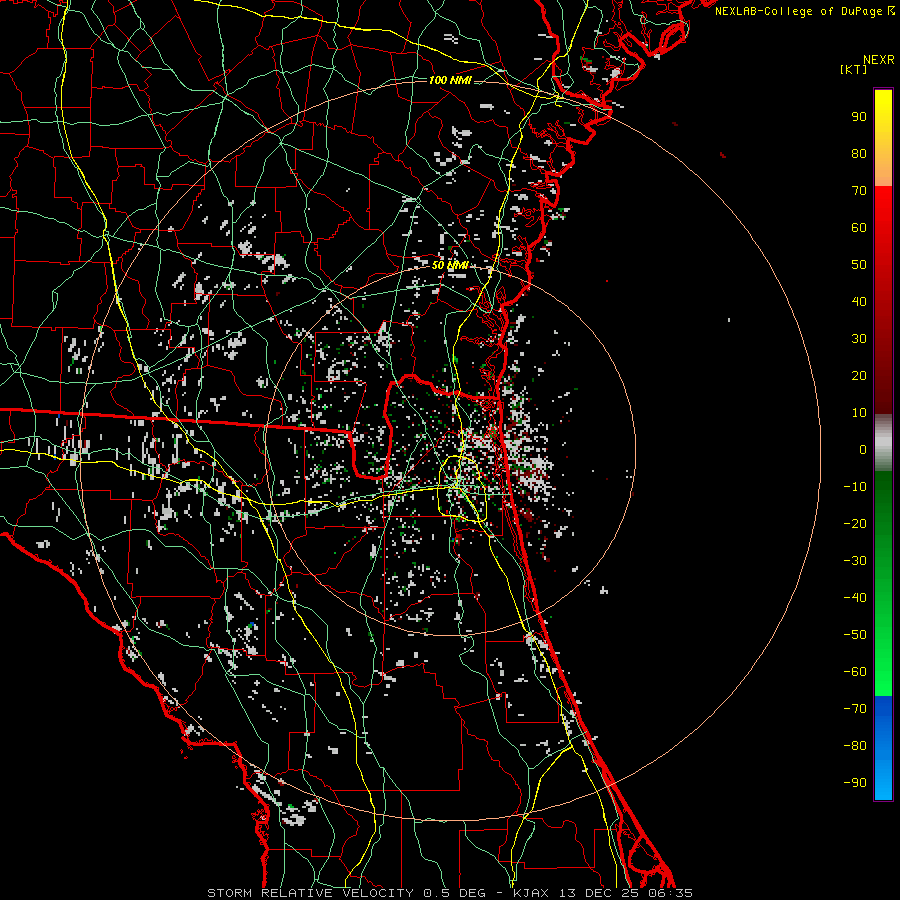Click the Storm Relative Velocity KJAX caption
This screenshot has height=900, width=900.
[x=450, y=893]
